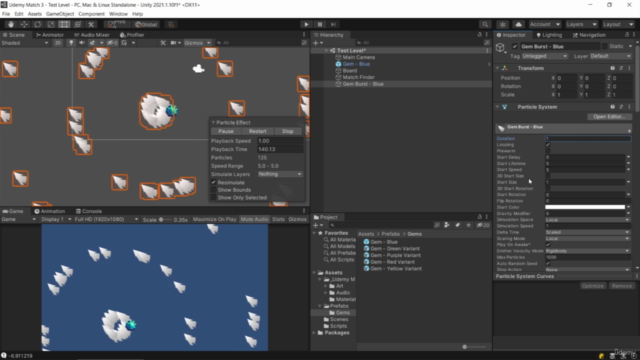
Task: Switch to the Console tab
Action: (89, 211)
